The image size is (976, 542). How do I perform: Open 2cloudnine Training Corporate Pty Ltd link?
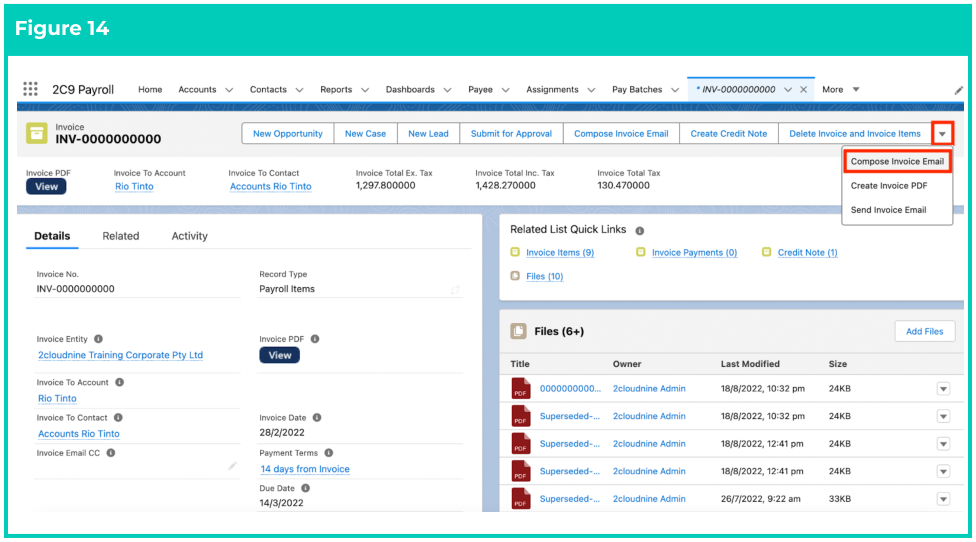120,355
